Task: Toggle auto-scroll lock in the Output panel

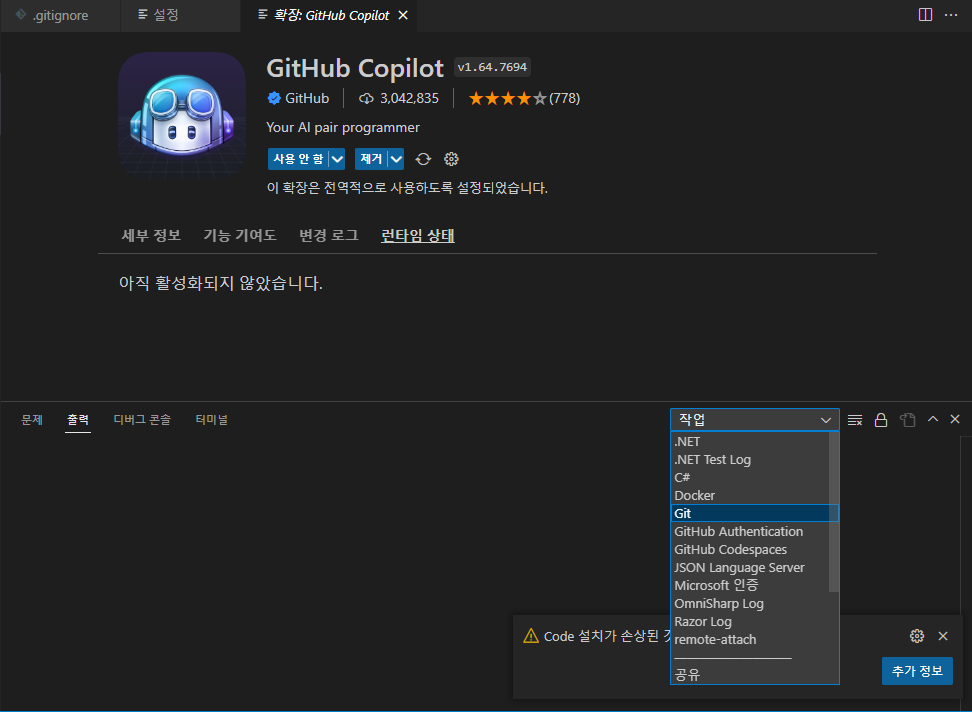Action: [881, 419]
